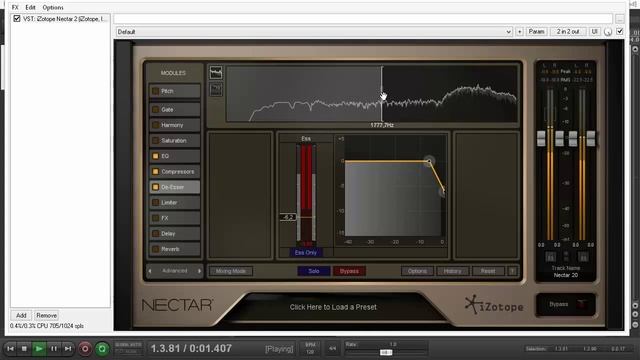The height and width of the screenshot is (360, 640).
Task: Open the Nectar help question mark
Action: [512, 271]
